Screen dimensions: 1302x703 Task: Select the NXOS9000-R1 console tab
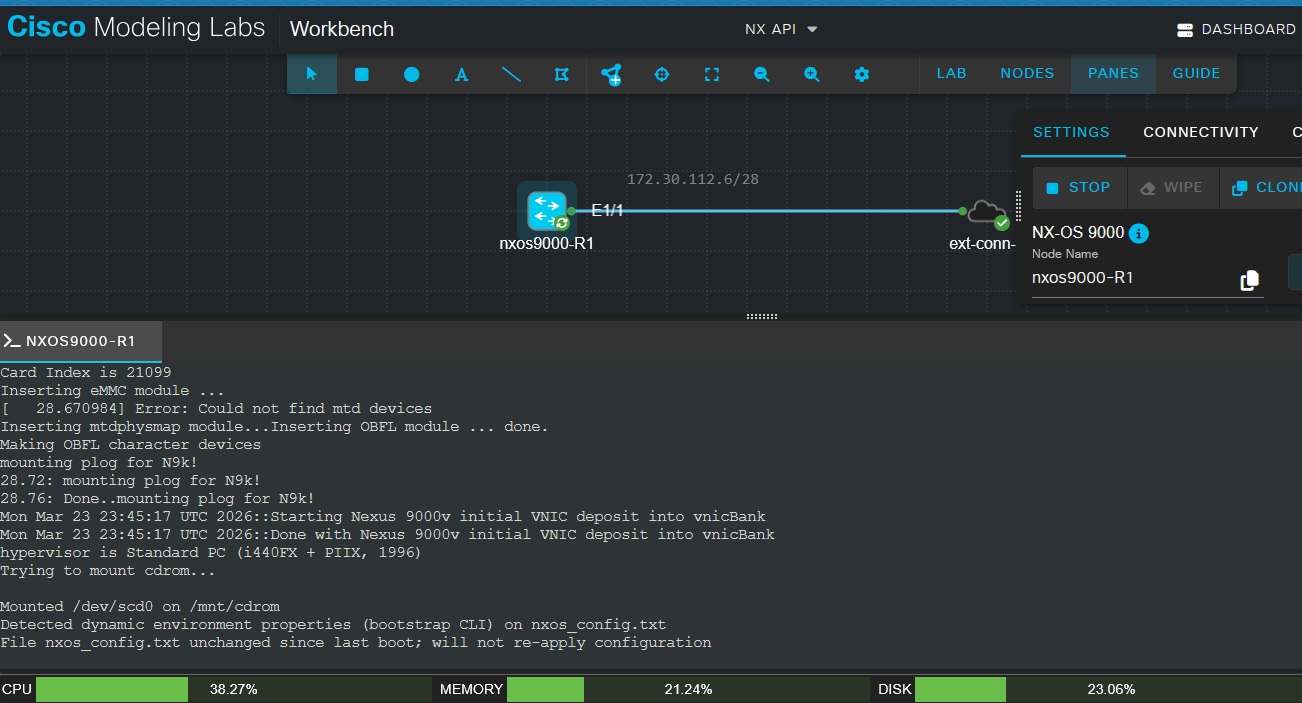[x=80, y=341]
